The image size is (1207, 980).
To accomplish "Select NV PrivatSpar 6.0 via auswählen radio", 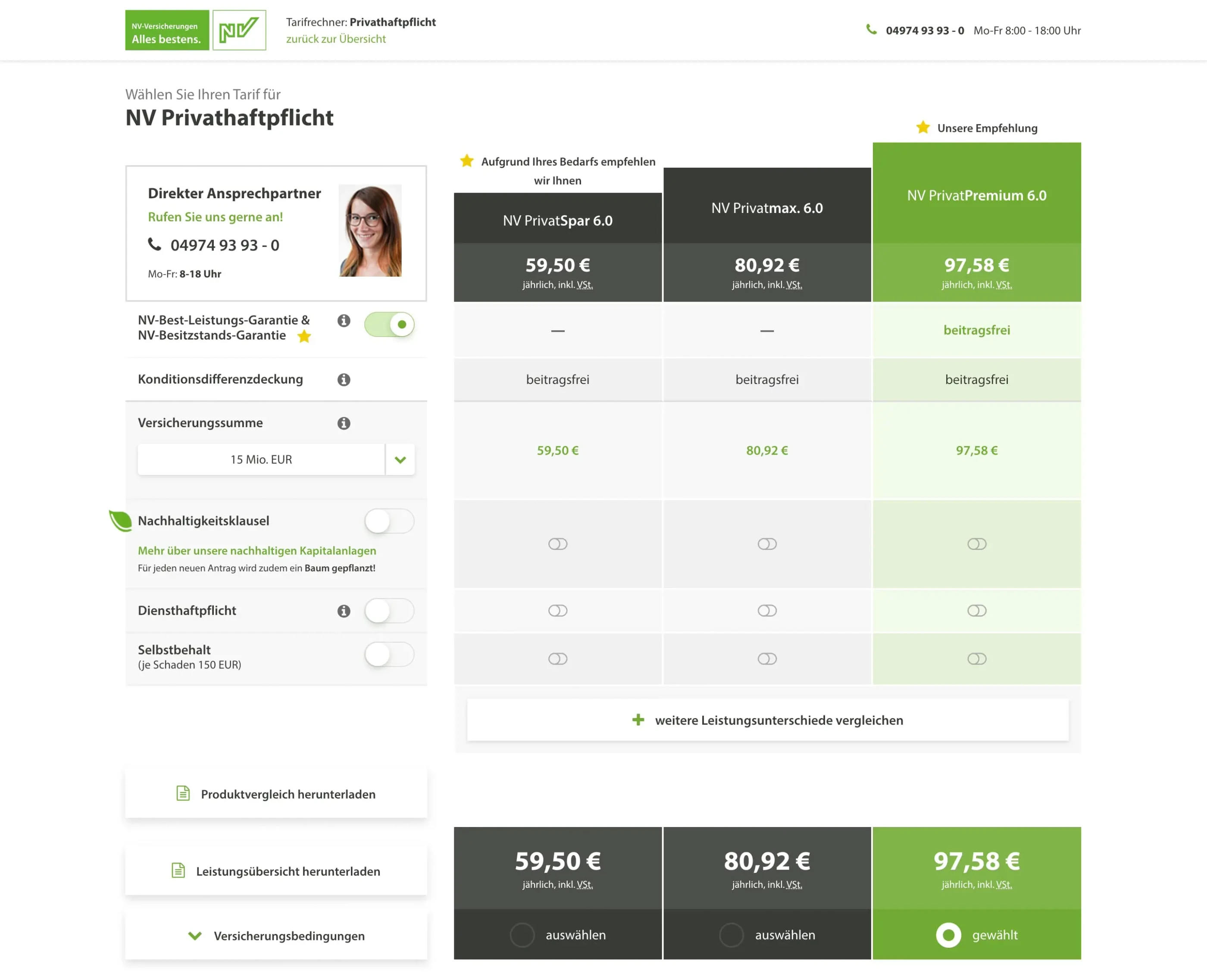I will point(522,935).
